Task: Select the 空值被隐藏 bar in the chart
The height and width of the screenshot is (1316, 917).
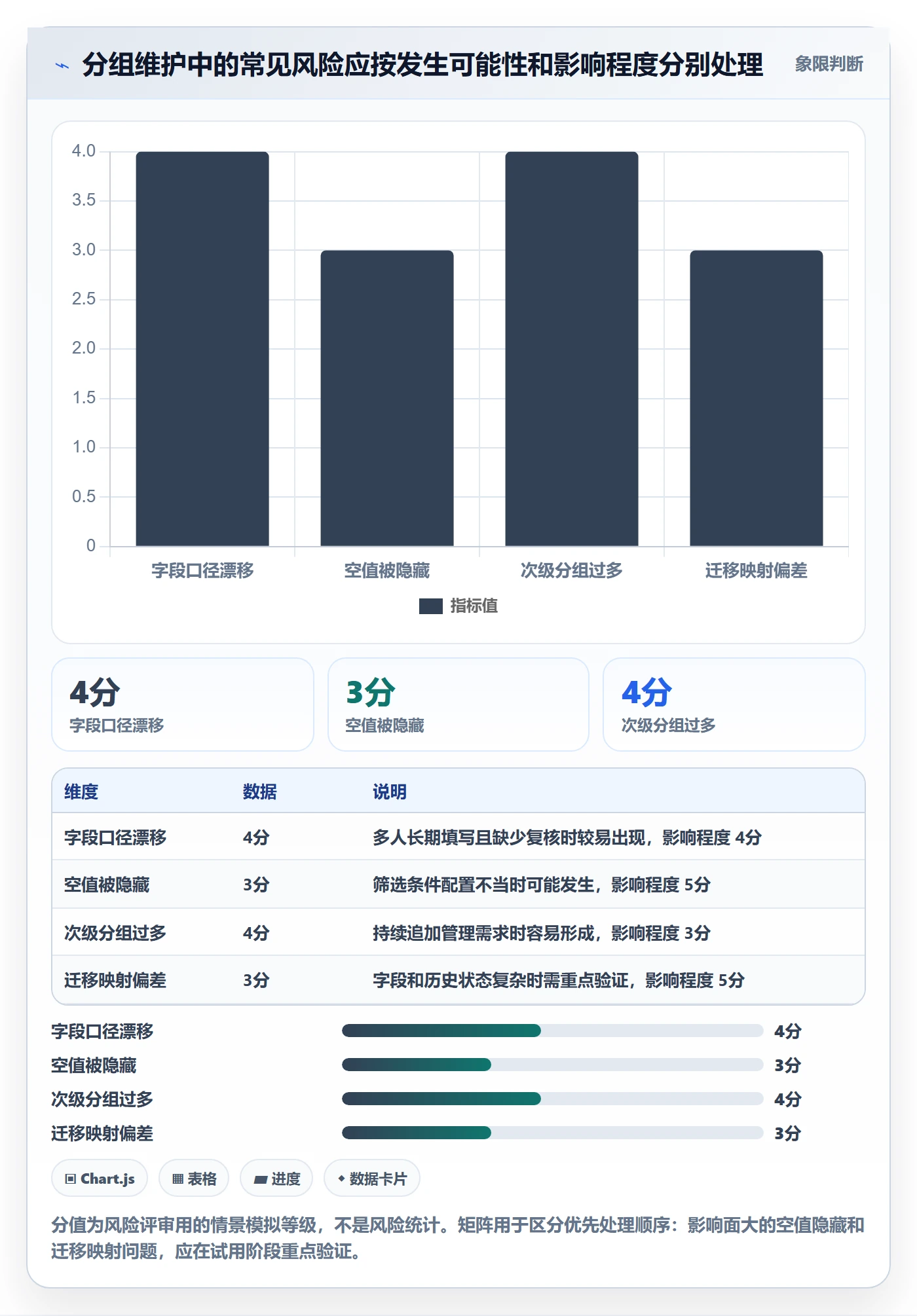Action: click(387, 398)
